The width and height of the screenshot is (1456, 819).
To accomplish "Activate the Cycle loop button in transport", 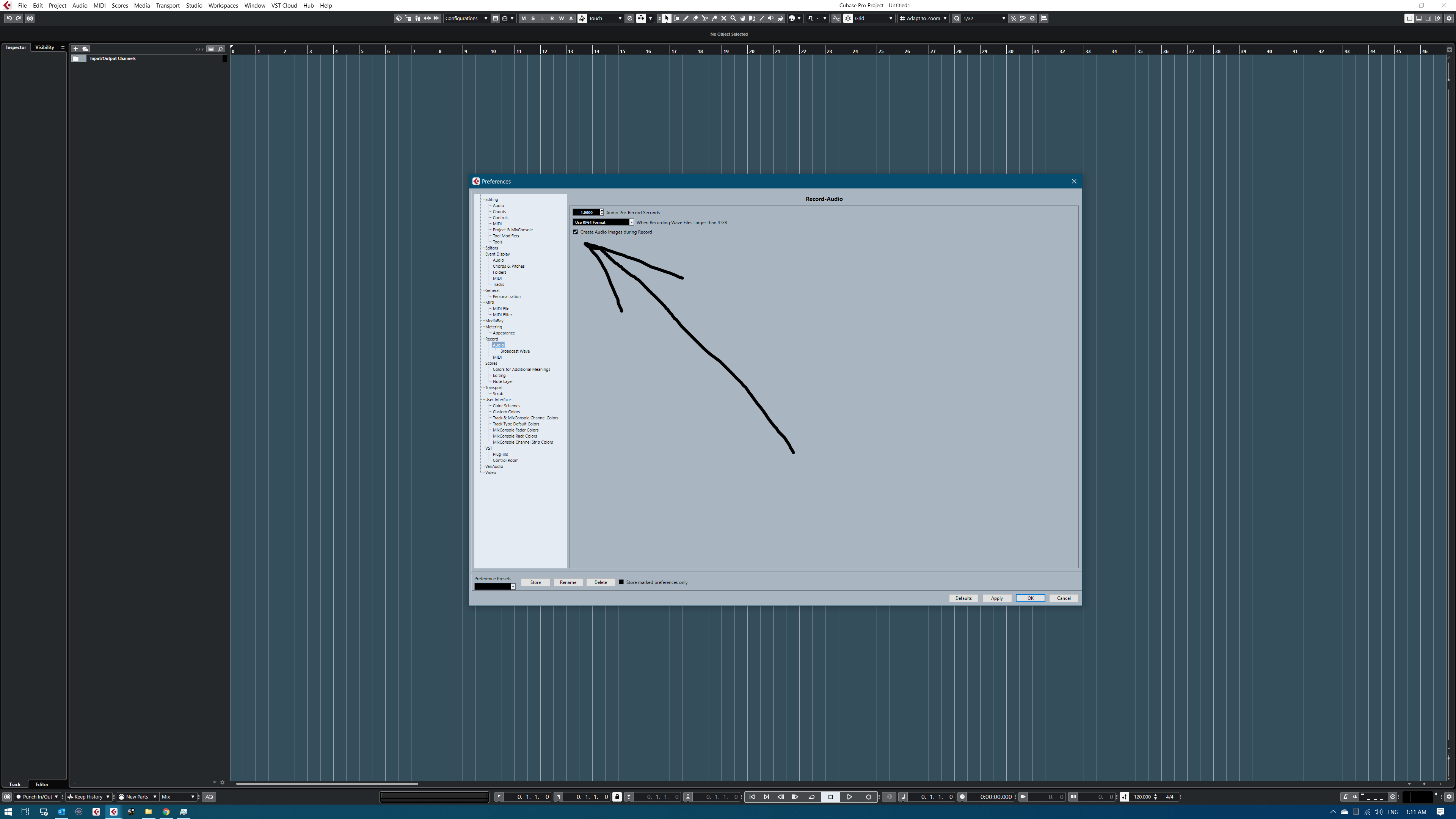I will 812,797.
